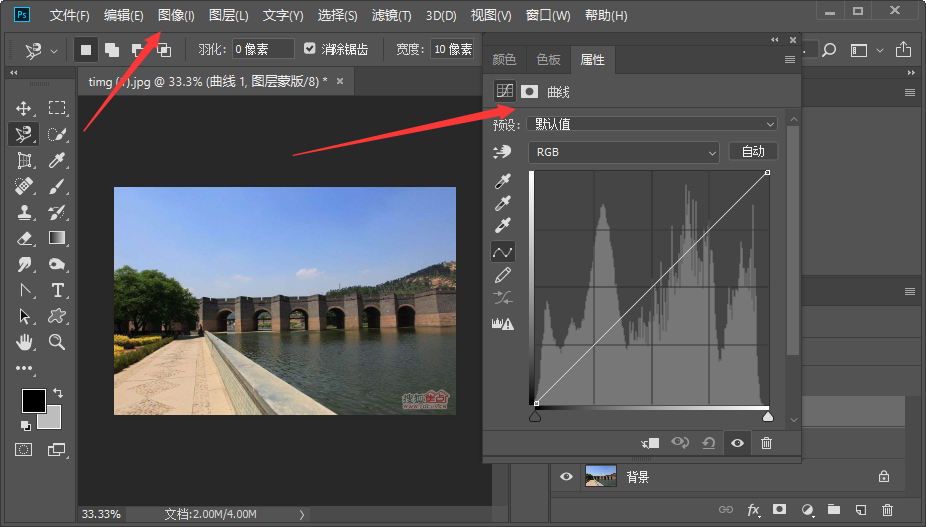Select the Horizontal Type tool
Screen dimensions: 926x527
coord(57,290)
